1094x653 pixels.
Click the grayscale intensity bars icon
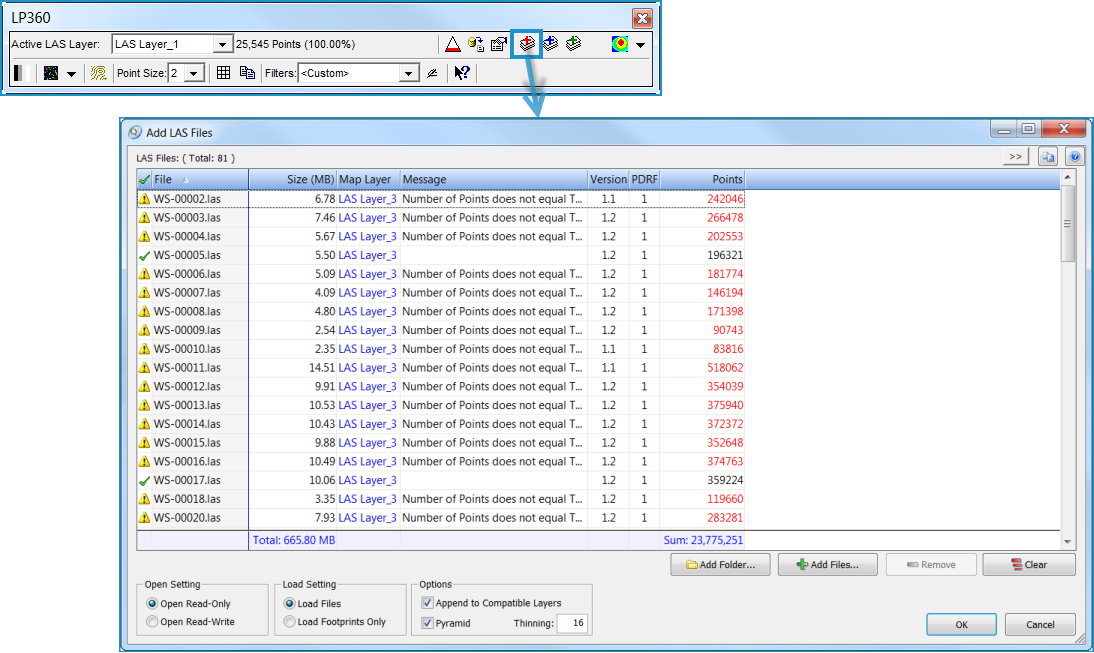(x=19, y=73)
